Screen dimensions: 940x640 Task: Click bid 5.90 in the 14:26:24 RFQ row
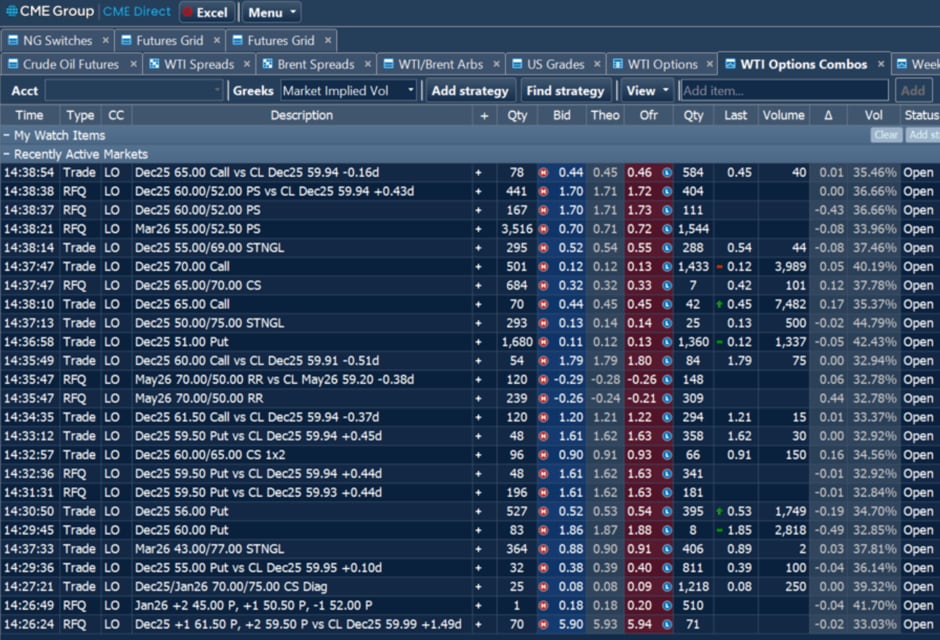point(571,624)
